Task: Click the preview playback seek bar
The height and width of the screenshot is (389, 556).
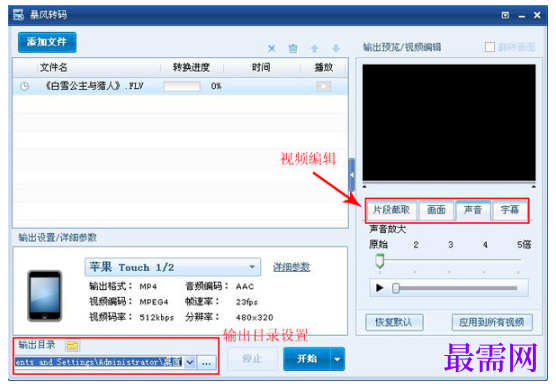Action: coord(455,288)
